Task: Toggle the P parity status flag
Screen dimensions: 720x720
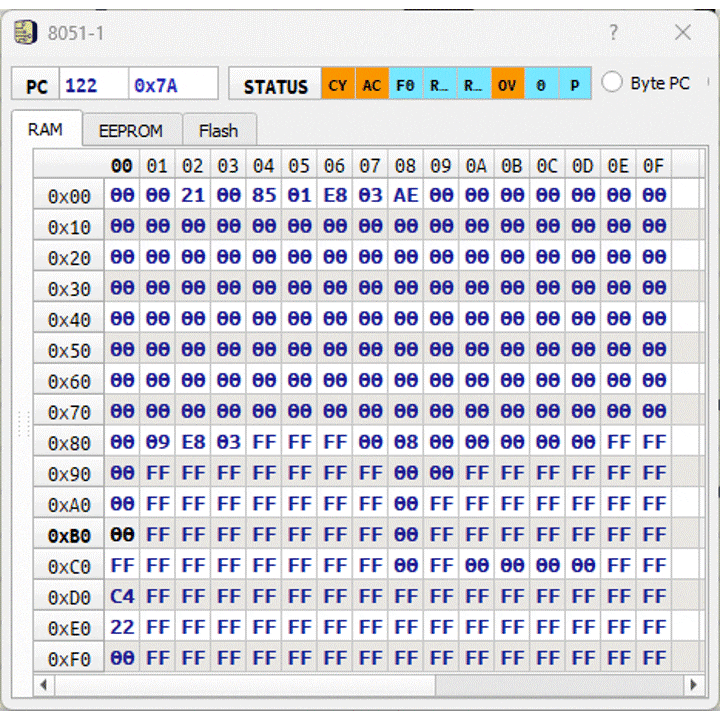Action: 575,84
